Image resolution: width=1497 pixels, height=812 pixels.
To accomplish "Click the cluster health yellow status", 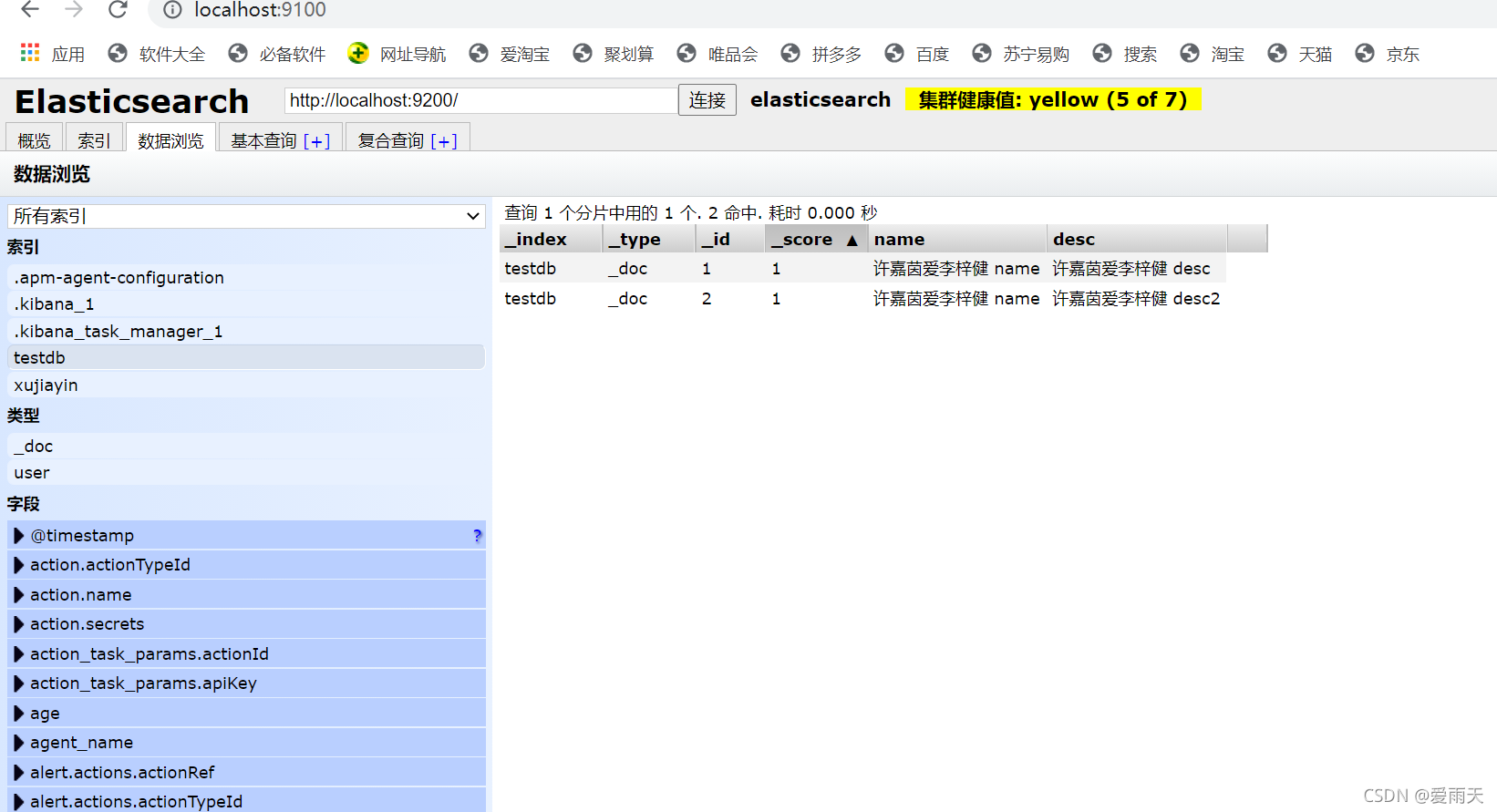I will (1053, 99).
